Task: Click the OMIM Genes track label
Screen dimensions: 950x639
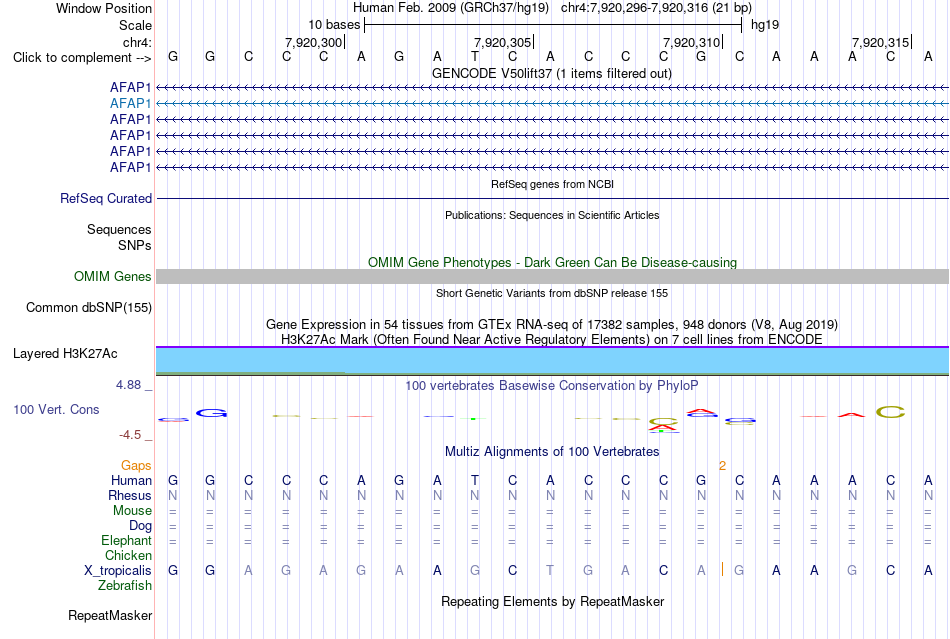Action: 113,276
